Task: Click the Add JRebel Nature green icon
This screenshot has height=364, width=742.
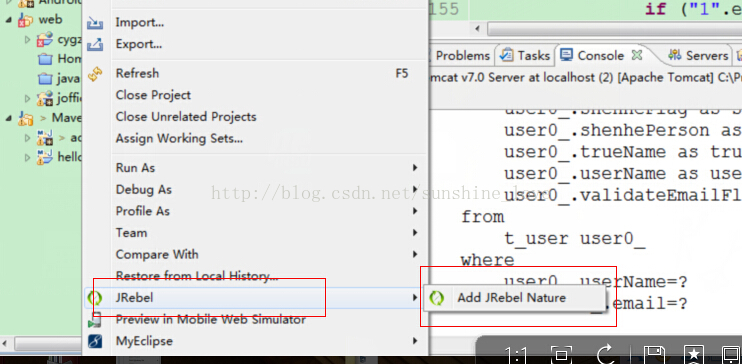Action: tap(436, 298)
